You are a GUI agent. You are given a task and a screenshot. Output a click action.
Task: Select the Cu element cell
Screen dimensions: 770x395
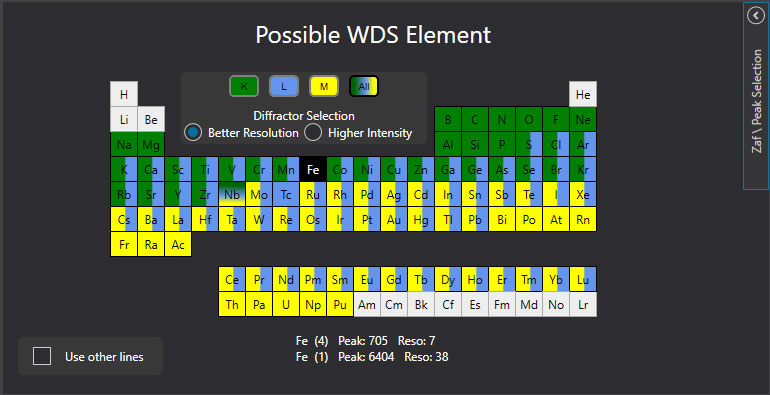click(394, 169)
